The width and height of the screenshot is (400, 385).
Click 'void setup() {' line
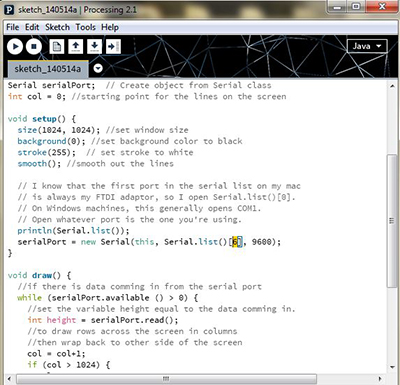click(42, 119)
